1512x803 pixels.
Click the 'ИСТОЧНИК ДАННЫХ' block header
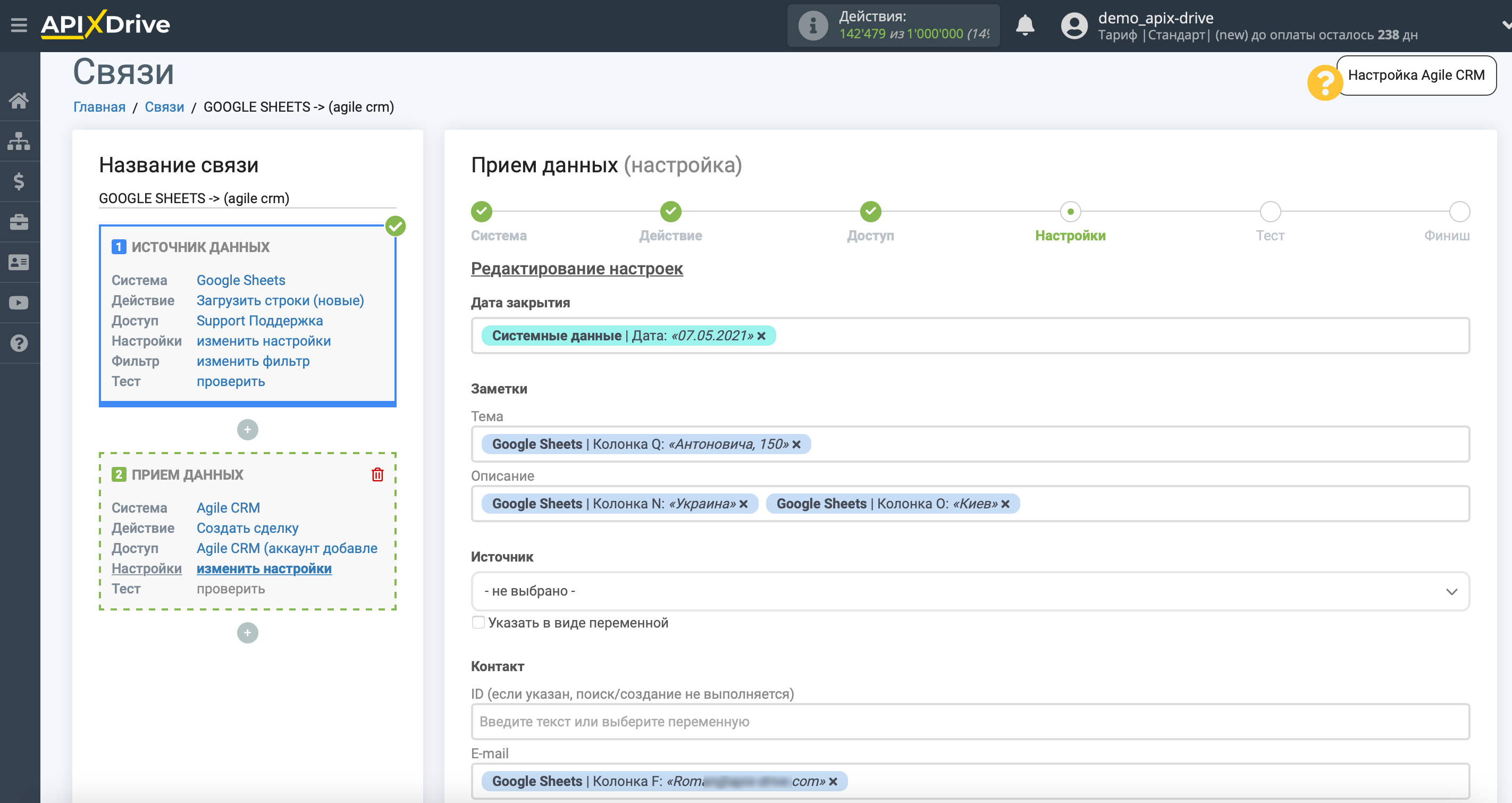(x=200, y=247)
